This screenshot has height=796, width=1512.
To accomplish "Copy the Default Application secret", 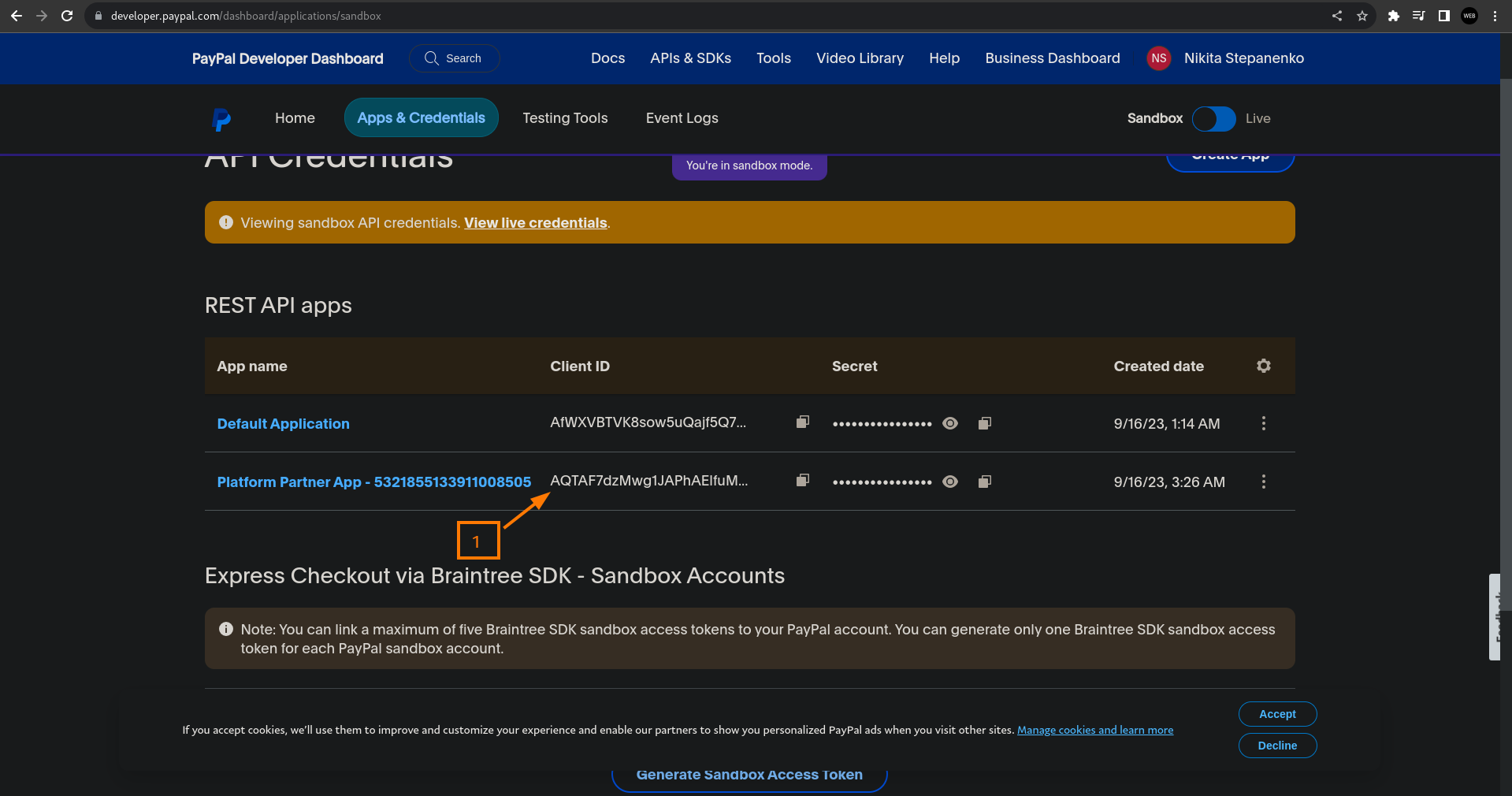I will [x=985, y=423].
